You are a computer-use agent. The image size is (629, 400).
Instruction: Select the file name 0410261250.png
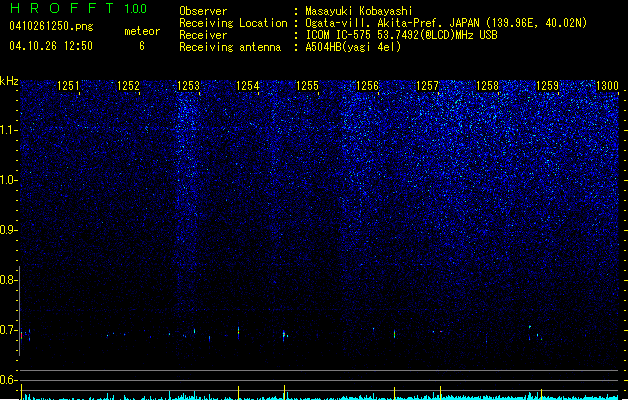click(51, 26)
